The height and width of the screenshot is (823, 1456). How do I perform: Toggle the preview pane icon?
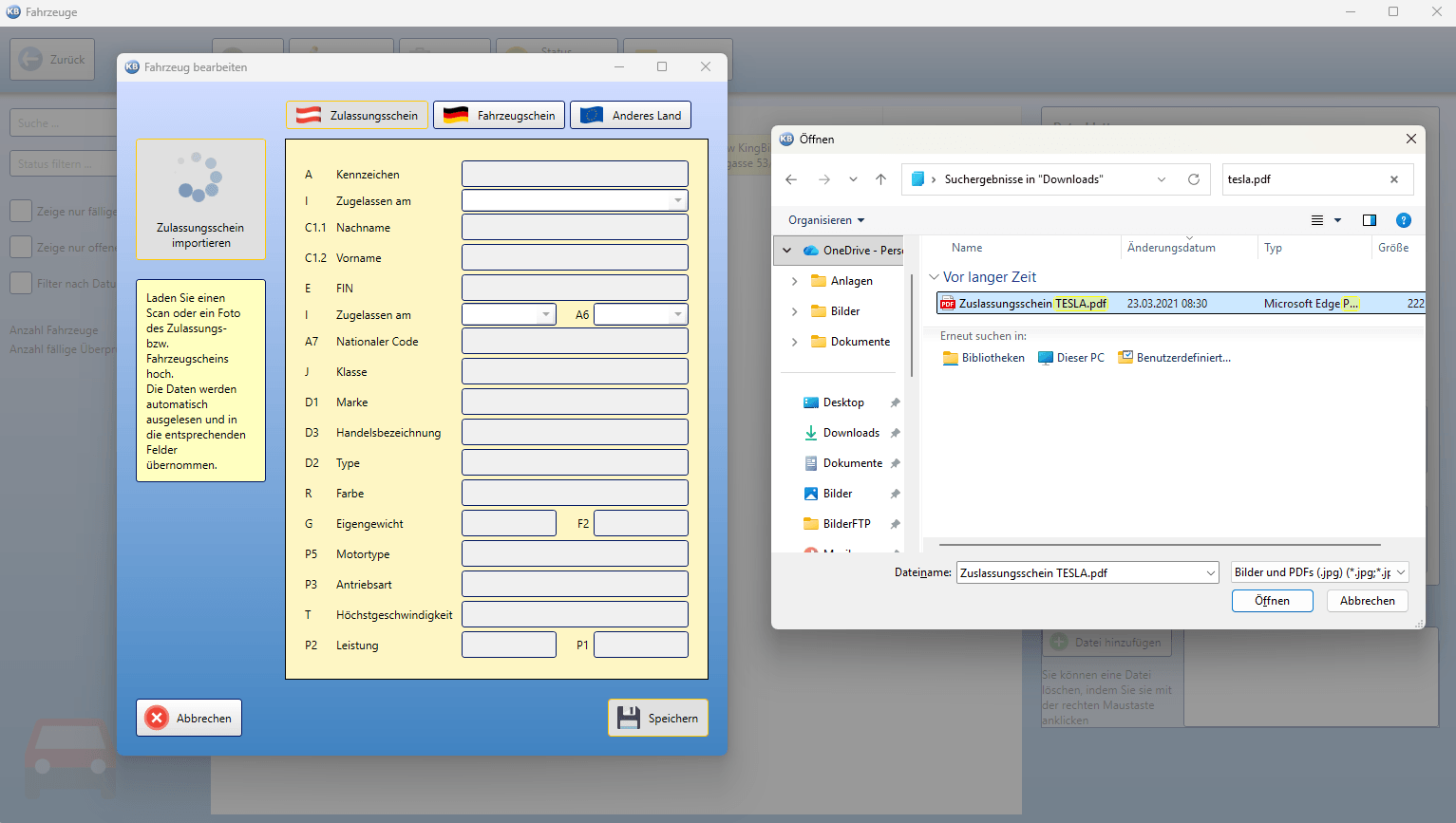1369,220
